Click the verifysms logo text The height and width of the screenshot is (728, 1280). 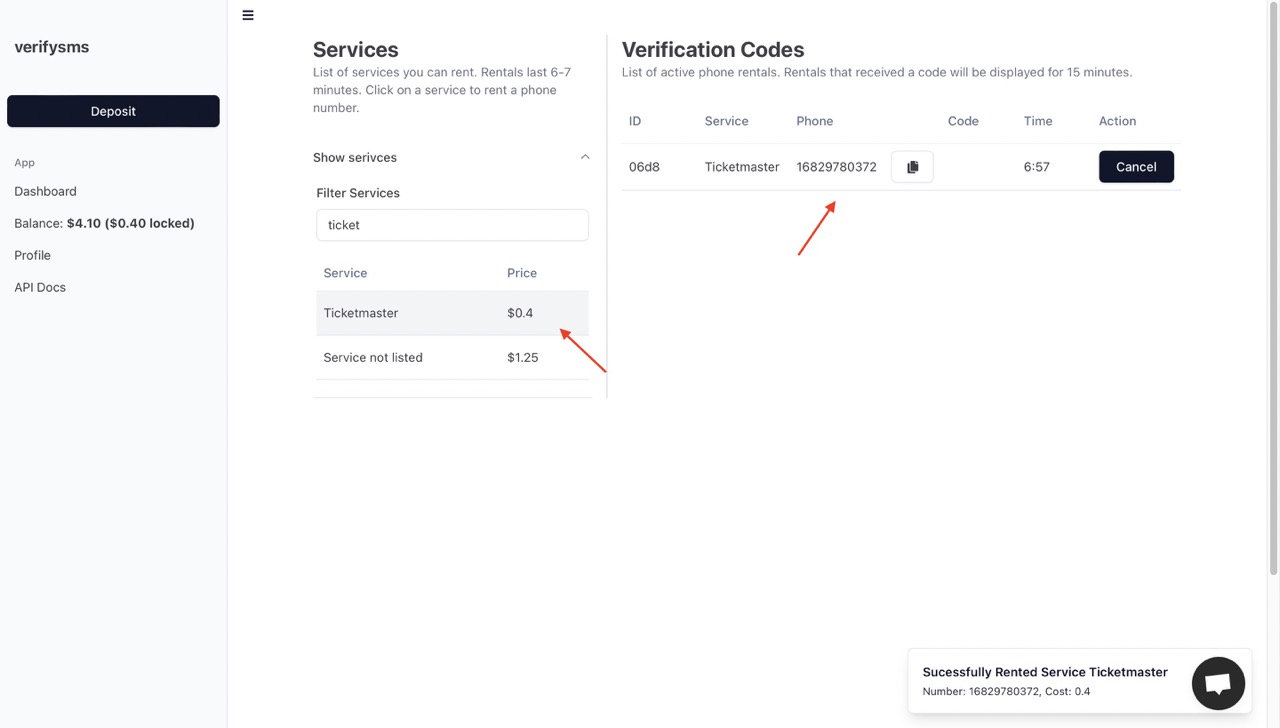[x=52, y=47]
